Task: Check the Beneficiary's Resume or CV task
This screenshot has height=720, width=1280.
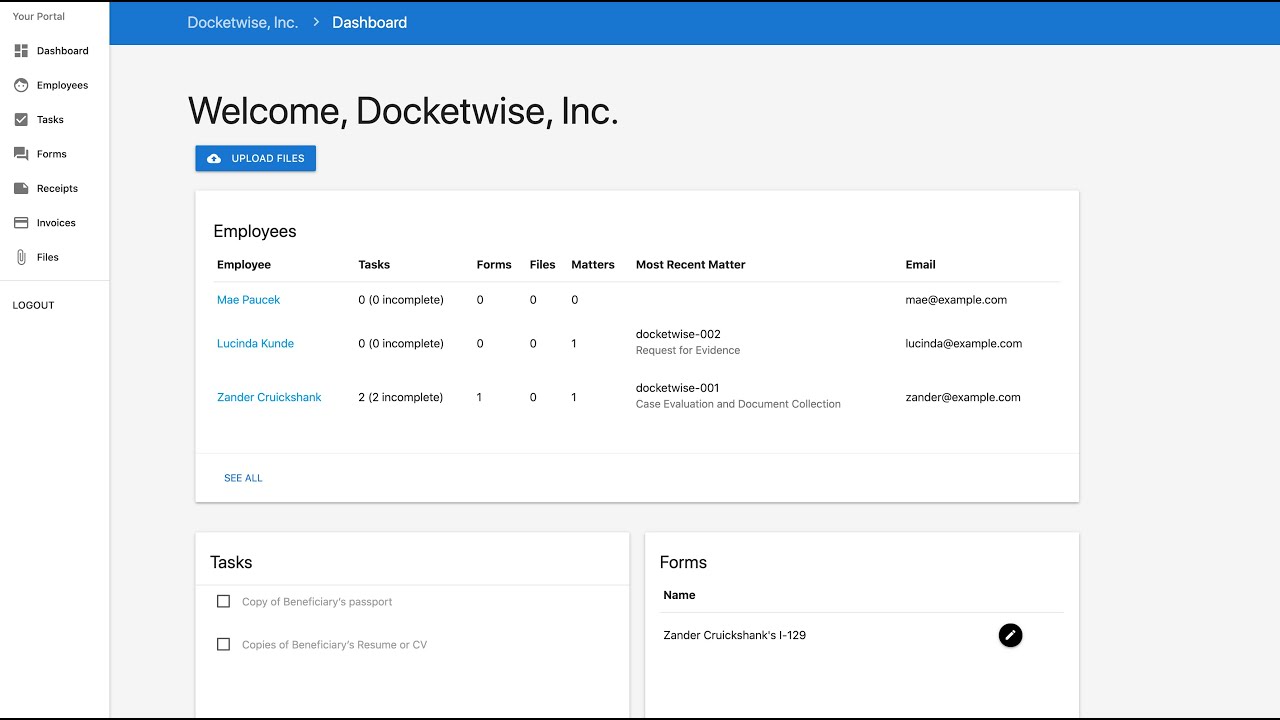Action: pyautogui.click(x=223, y=644)
